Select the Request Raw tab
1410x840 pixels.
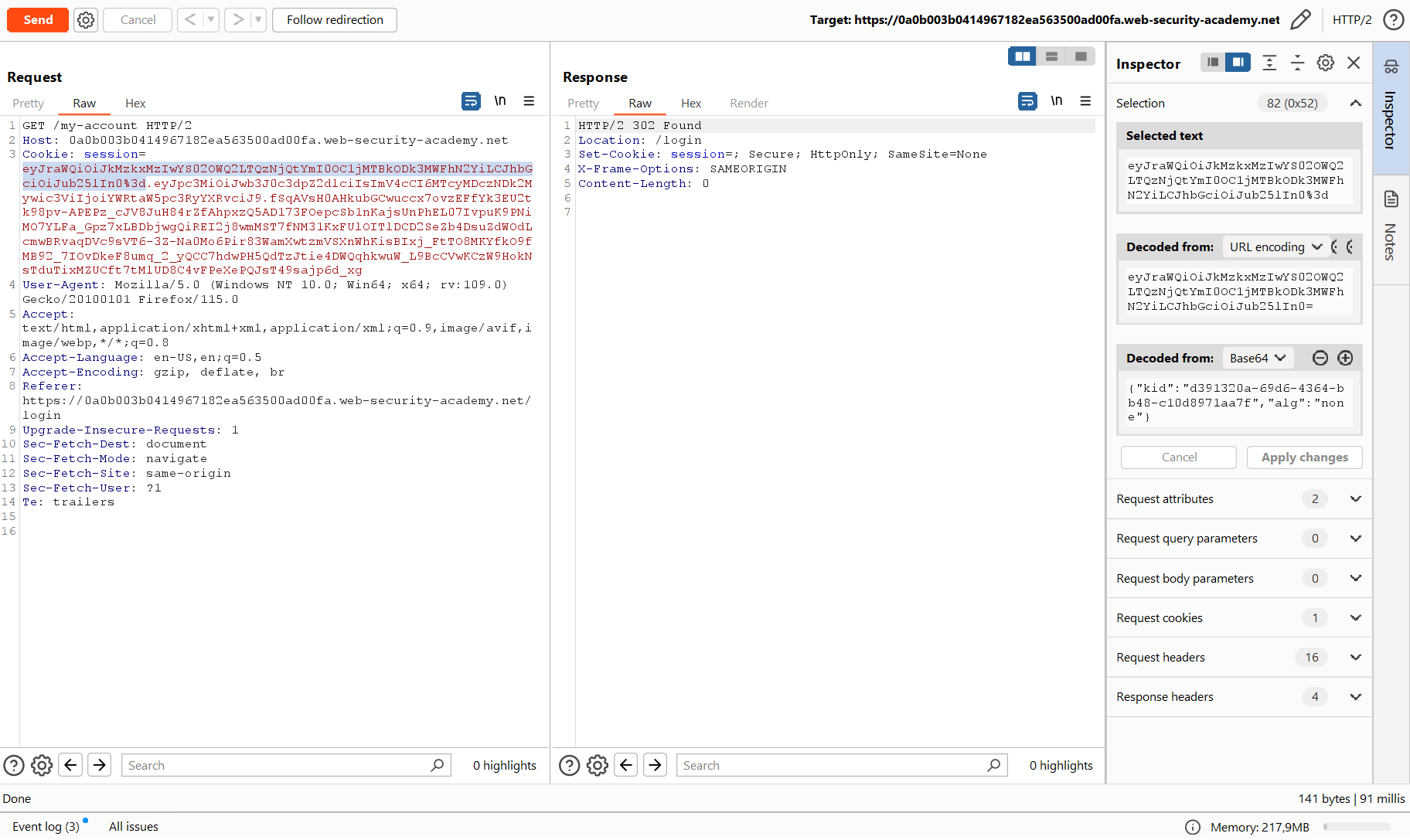[84, 104]
